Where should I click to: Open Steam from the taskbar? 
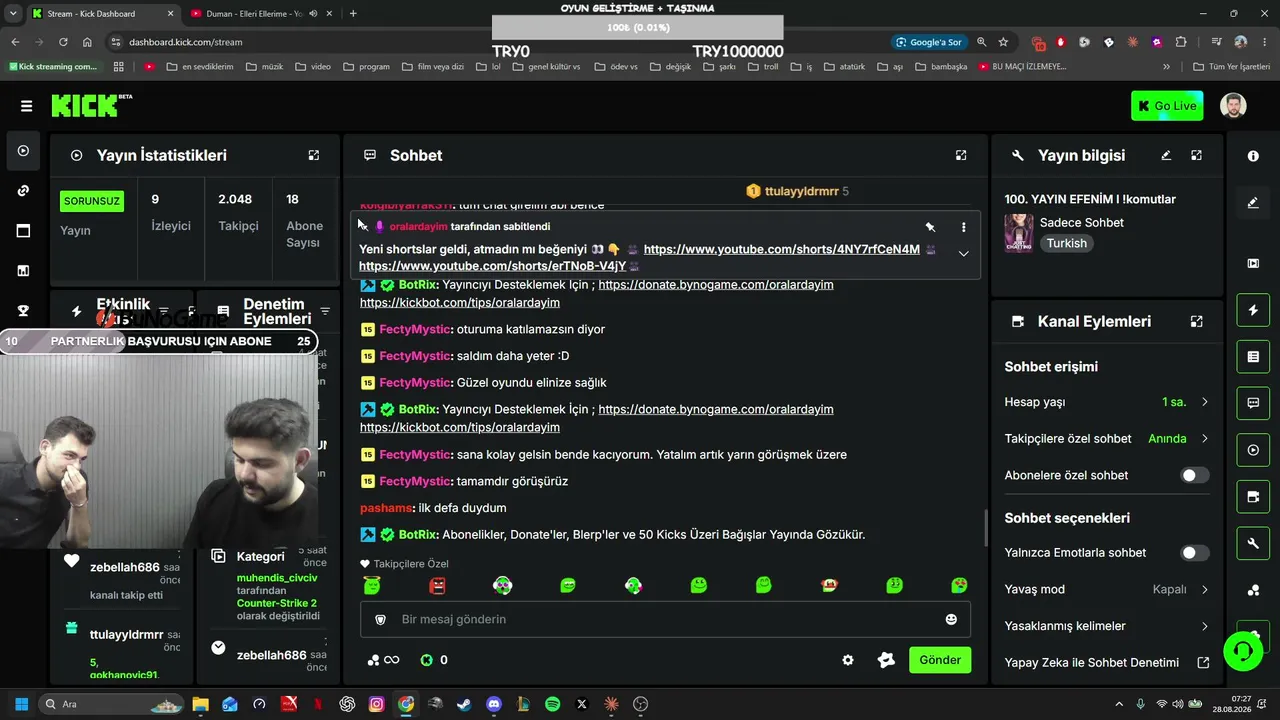pyautogui.click(x=464, y=704)
